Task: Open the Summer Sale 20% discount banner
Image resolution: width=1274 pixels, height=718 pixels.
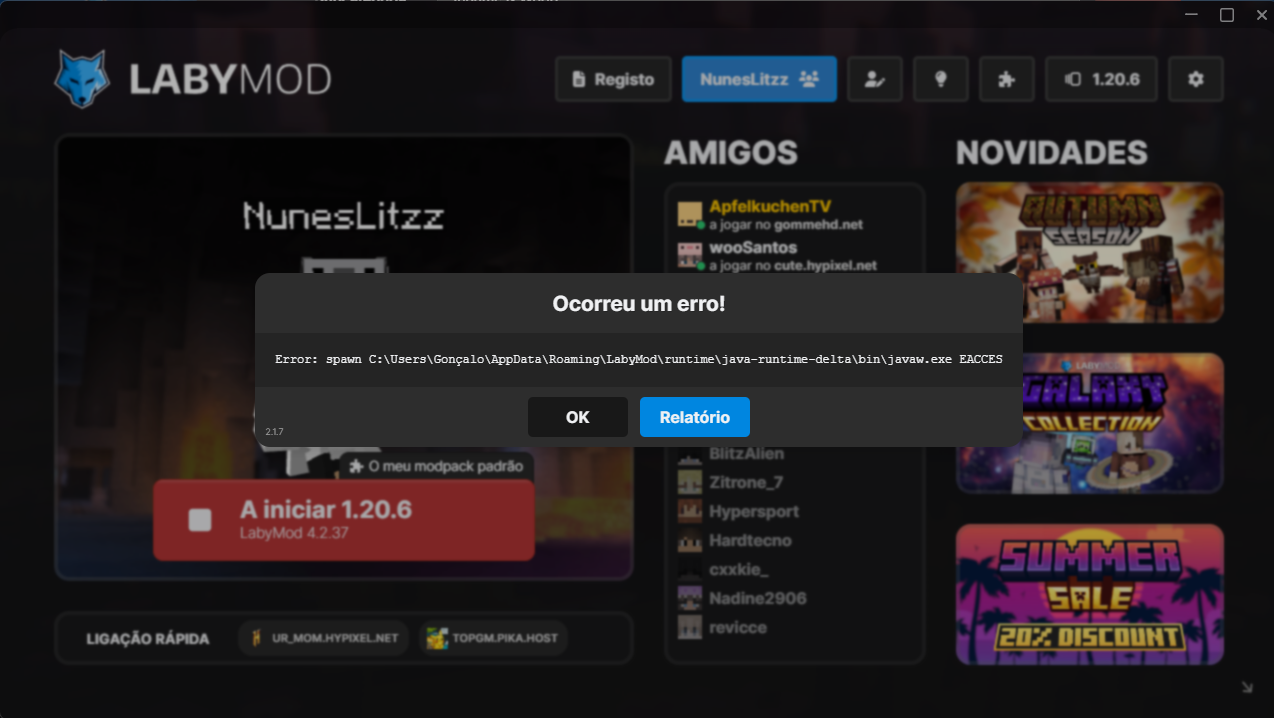Action: click(x=1090, y=594)
